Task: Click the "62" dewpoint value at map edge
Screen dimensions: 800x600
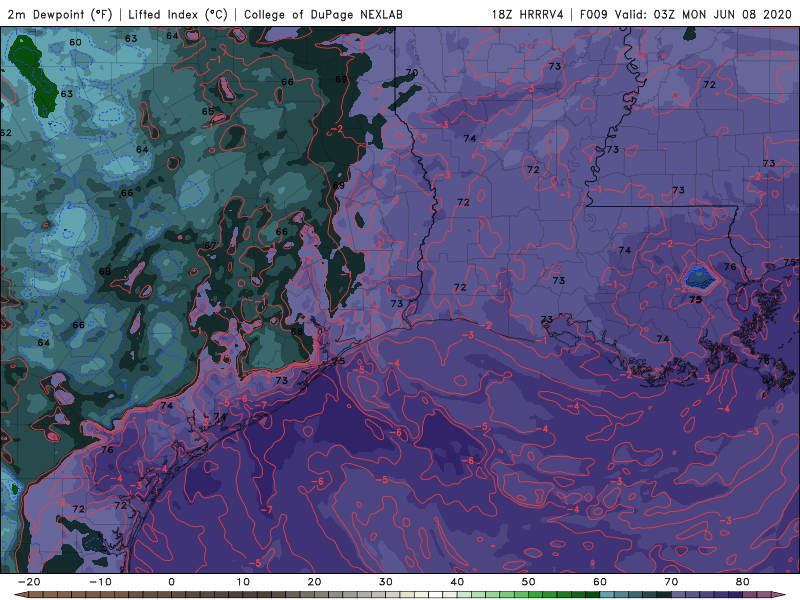Action: click(x=6, y=133)
